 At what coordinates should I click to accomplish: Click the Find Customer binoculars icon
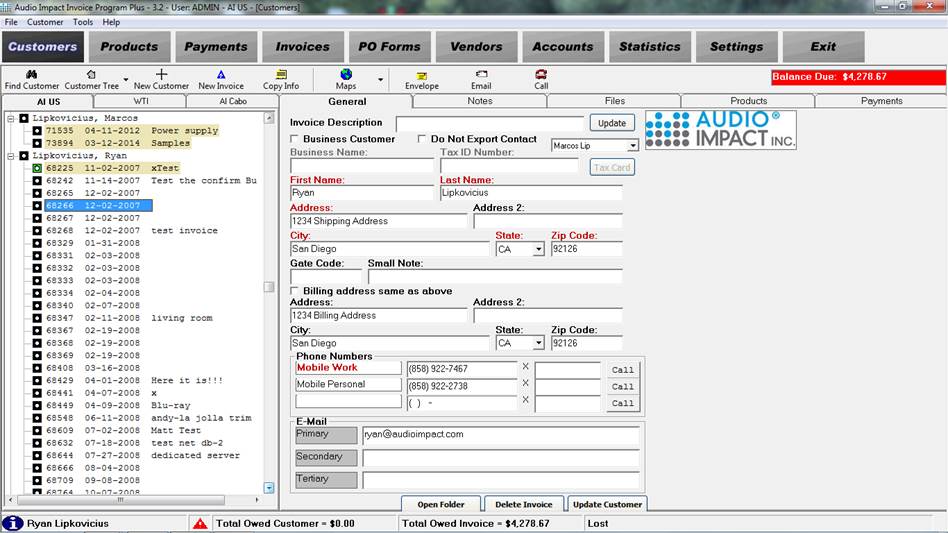tap(31, 75)
